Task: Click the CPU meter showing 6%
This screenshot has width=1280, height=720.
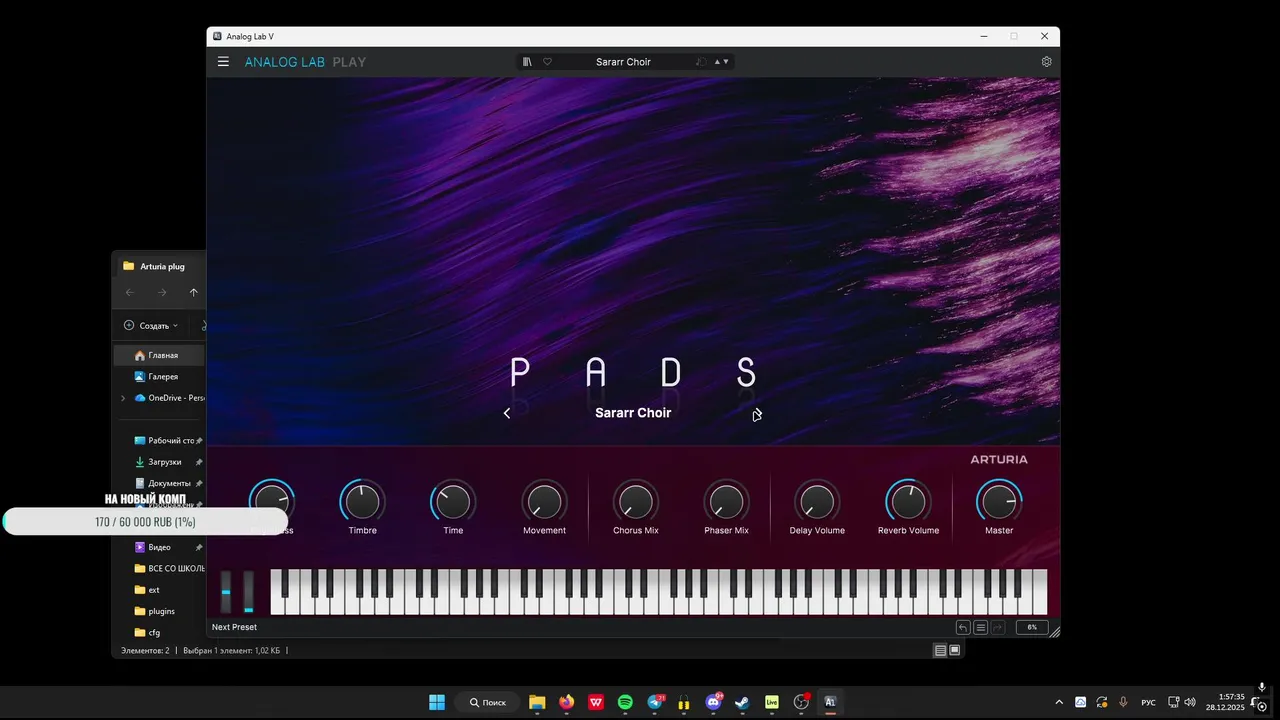Action: click(1031, 627)
